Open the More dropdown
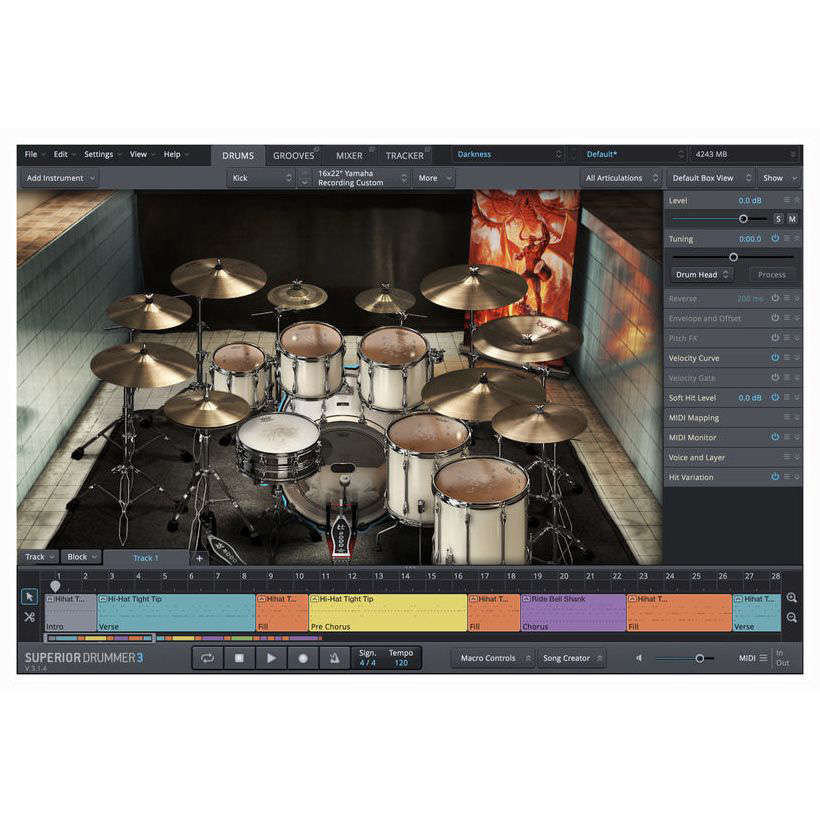 (x=434, y=178)
